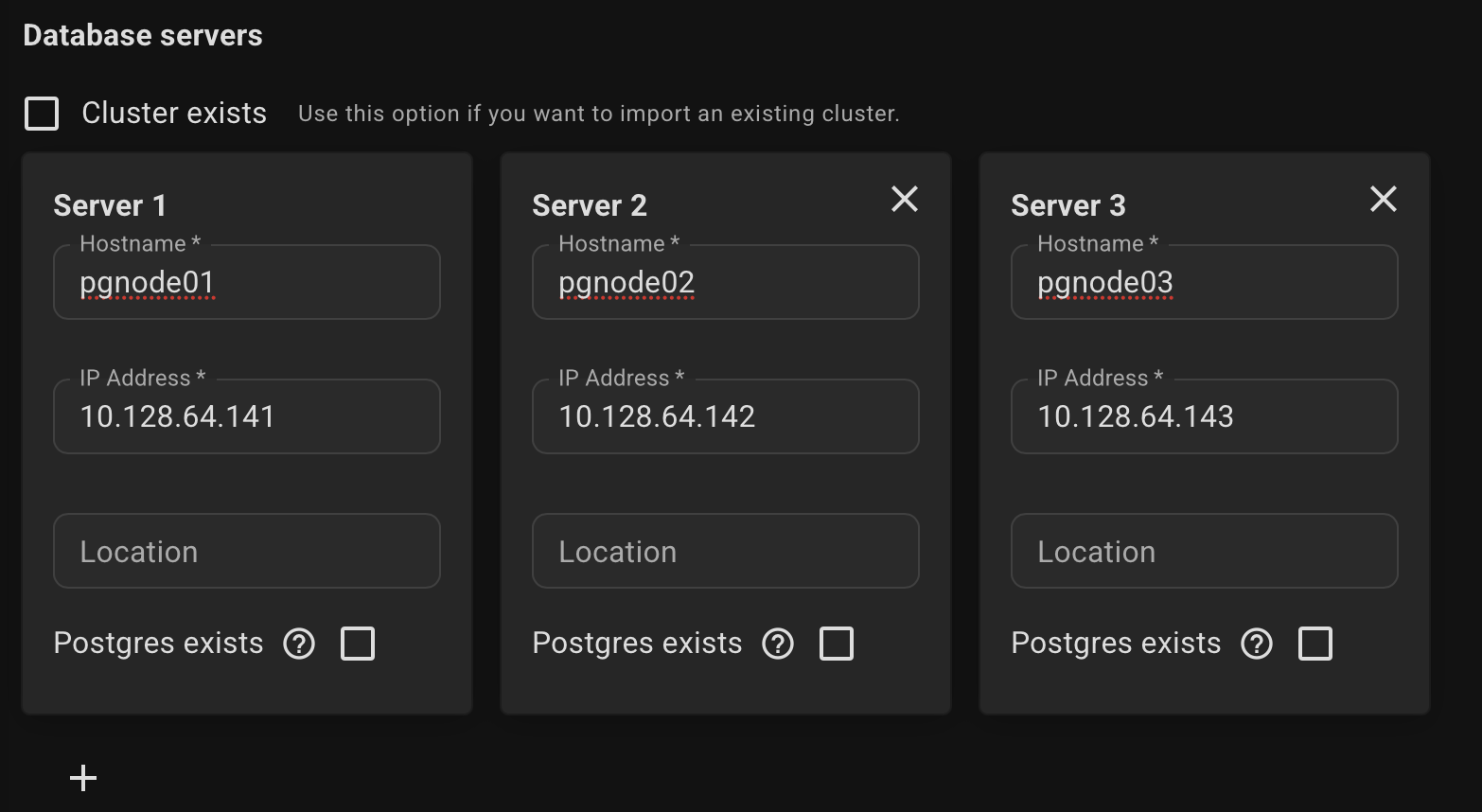Click the IP Address field of Server 1
The height and width of the screenshot is (812, 1482).
(246, 416)
